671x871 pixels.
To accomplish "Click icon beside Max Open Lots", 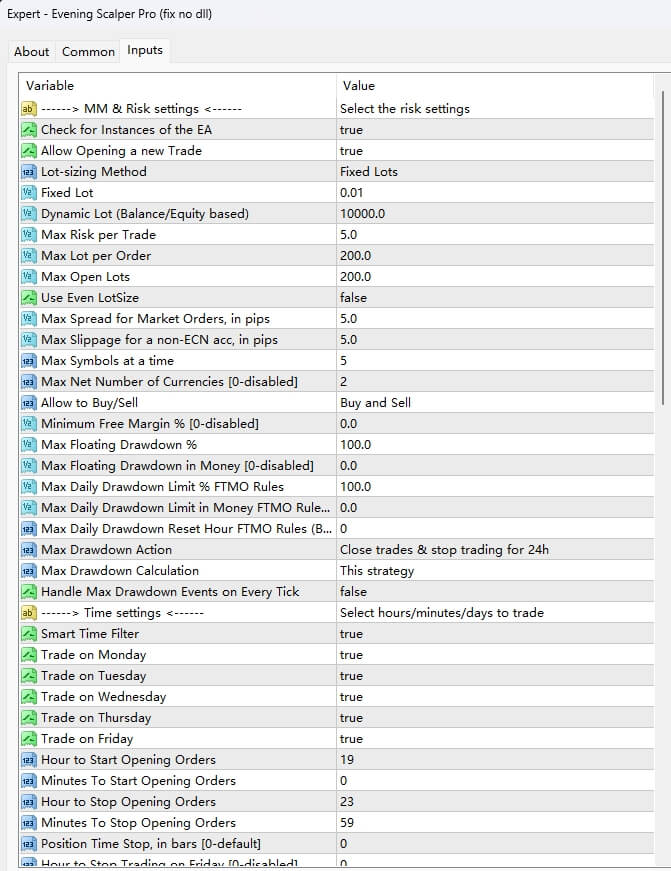I will pos(28,277).
